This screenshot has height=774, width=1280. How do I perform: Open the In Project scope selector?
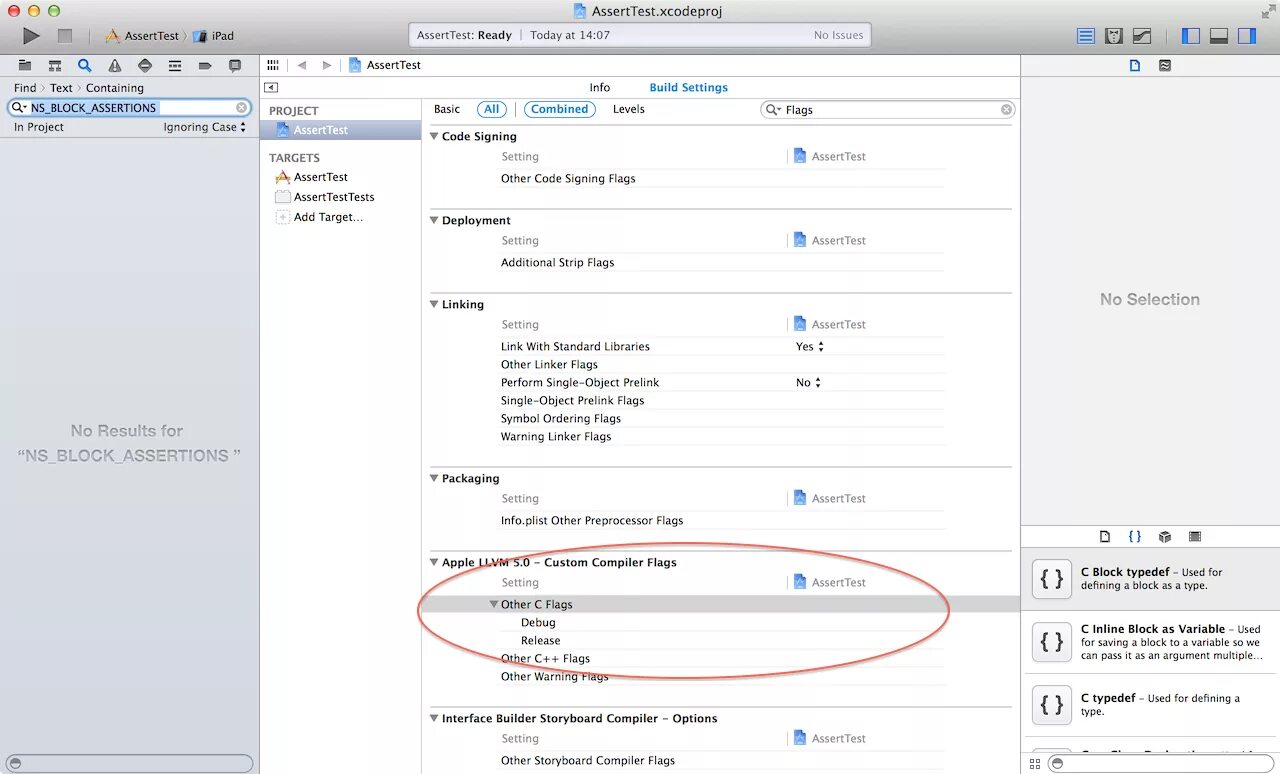tap(39, 127)
